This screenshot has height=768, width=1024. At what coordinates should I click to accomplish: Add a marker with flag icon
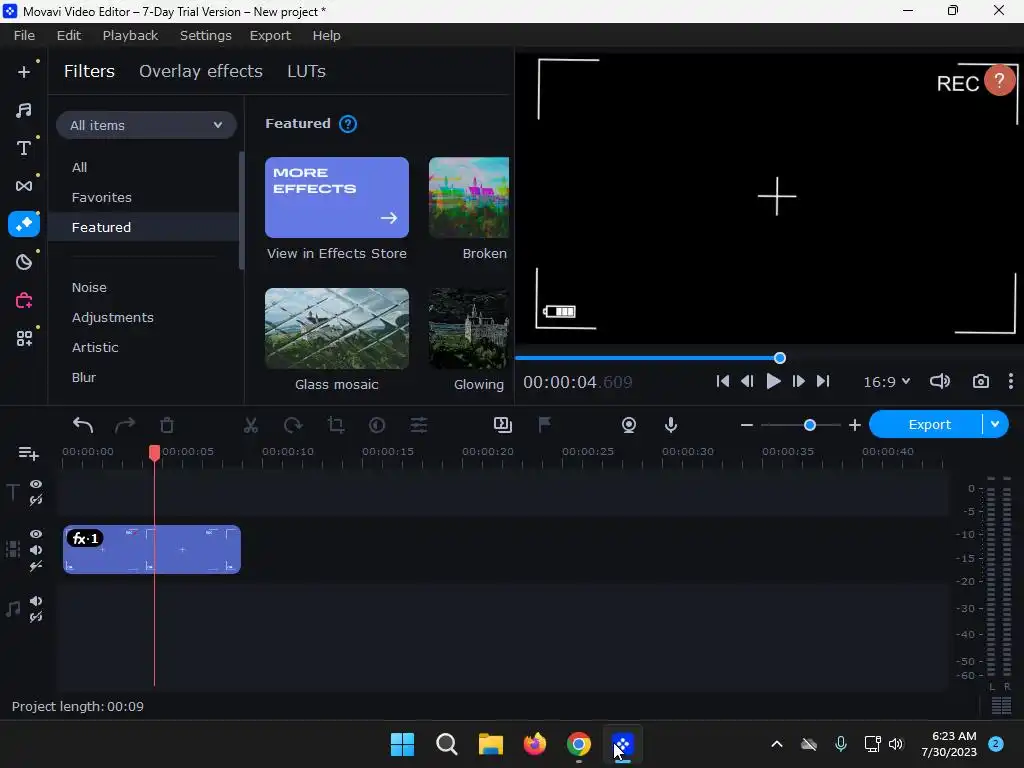(x=544, y=425)
